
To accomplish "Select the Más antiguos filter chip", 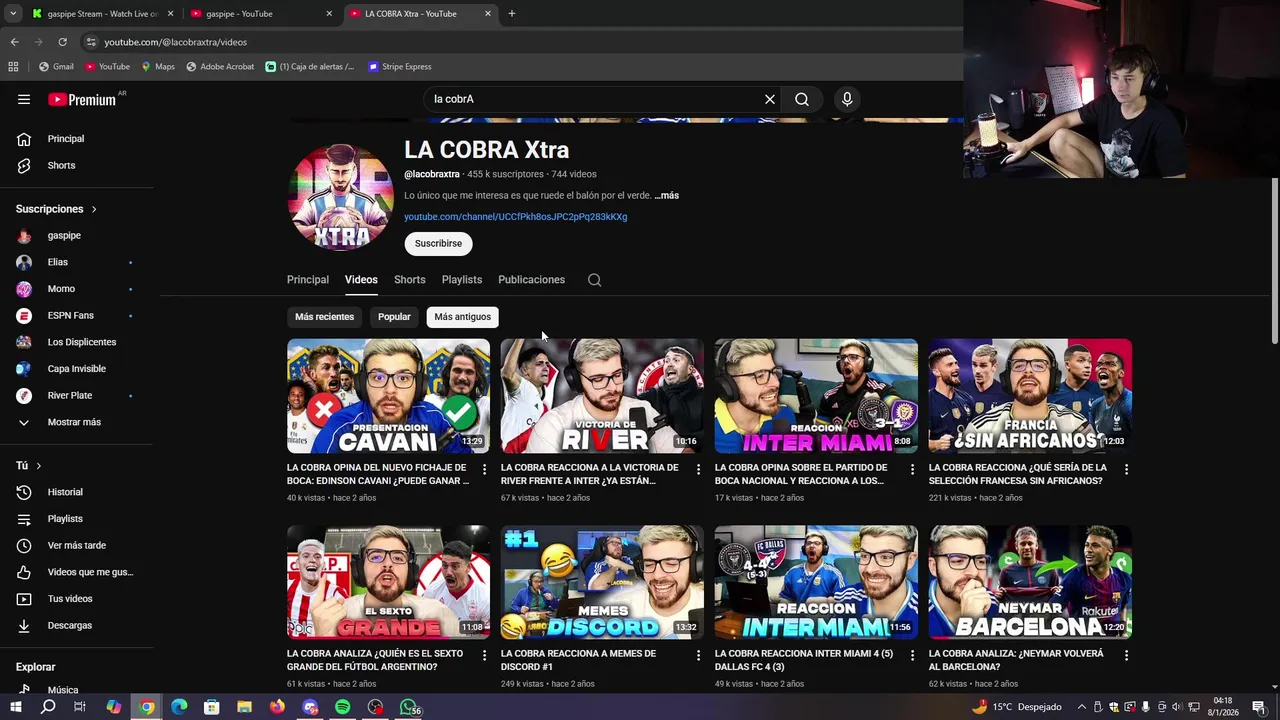I will point(463,317).
